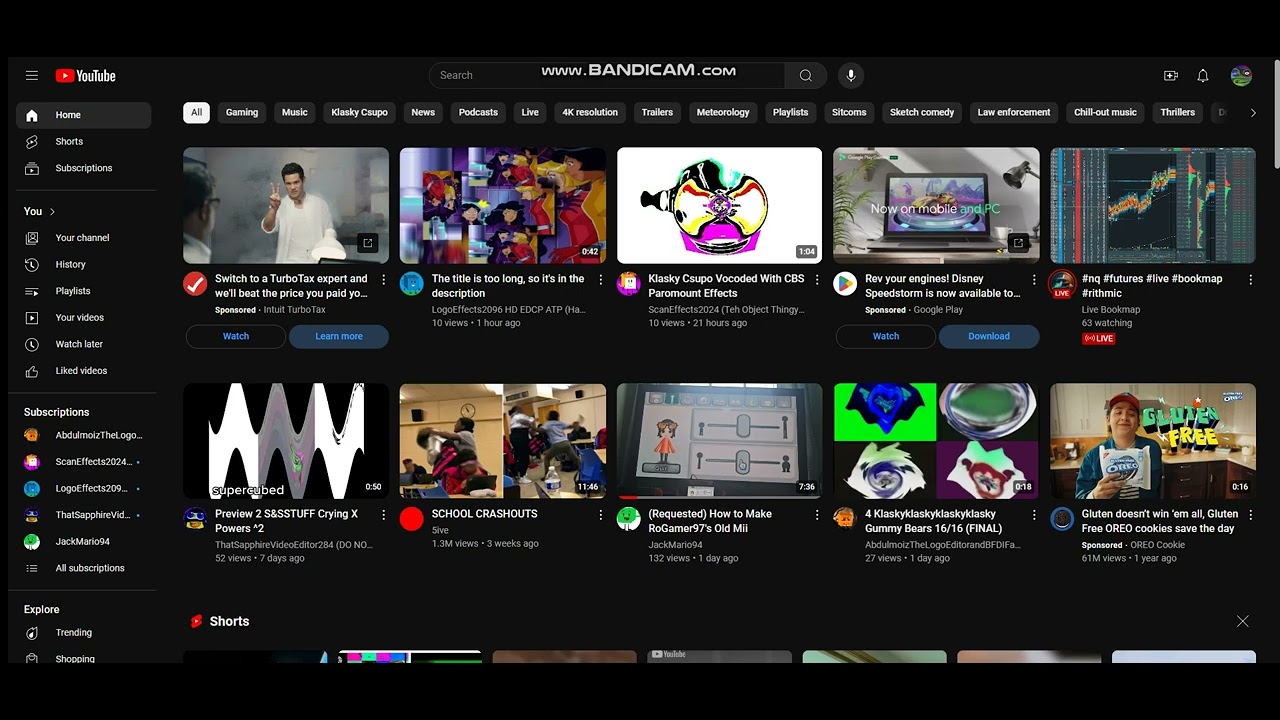This screenshot has height=720, width=1280.
Task: Open options menu for SCHOOL CRASHOUTS video
Action: 601,515
